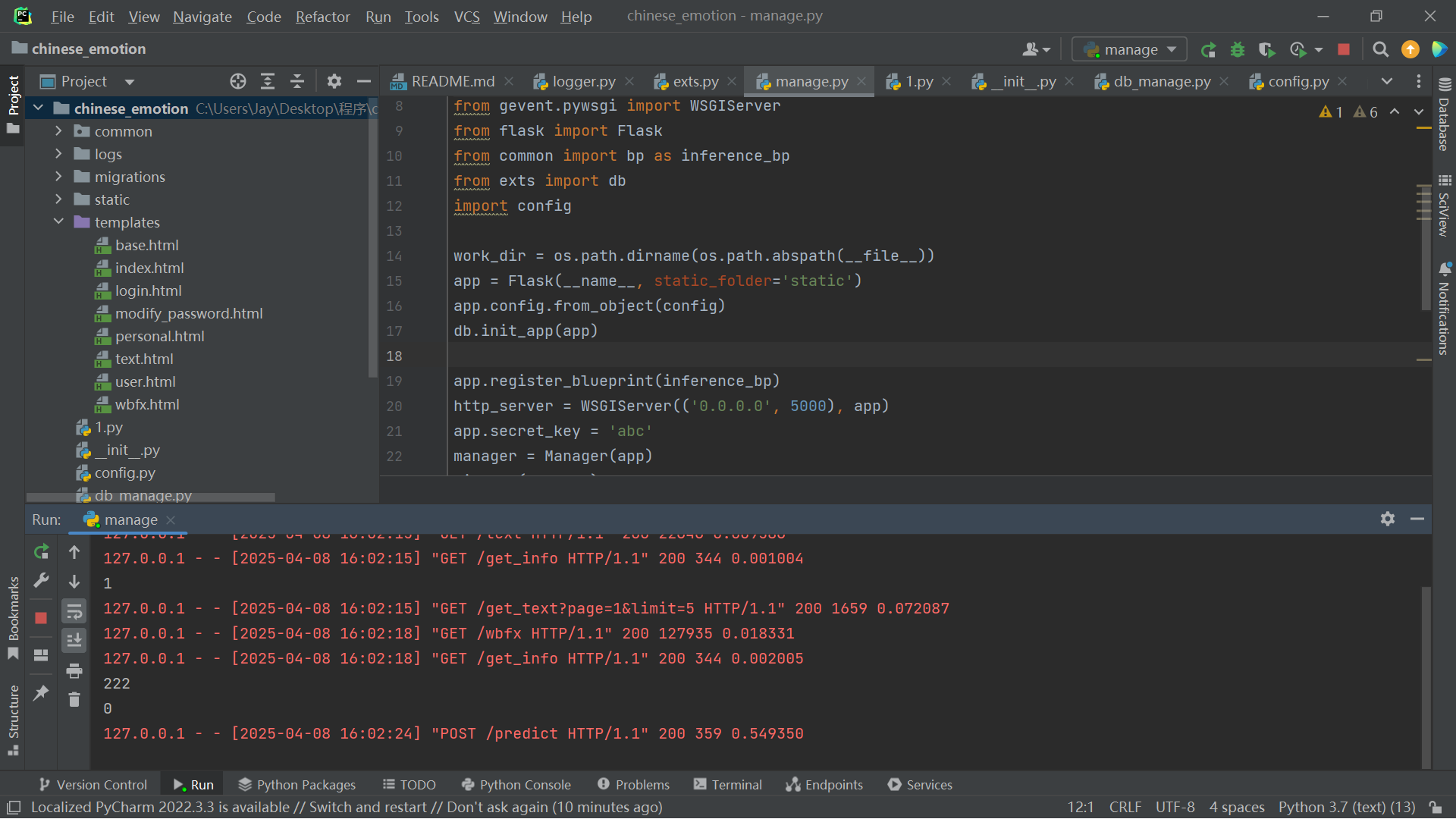Open Project panel settings gear
1456x819 pixels.
(x=334, y=81)
